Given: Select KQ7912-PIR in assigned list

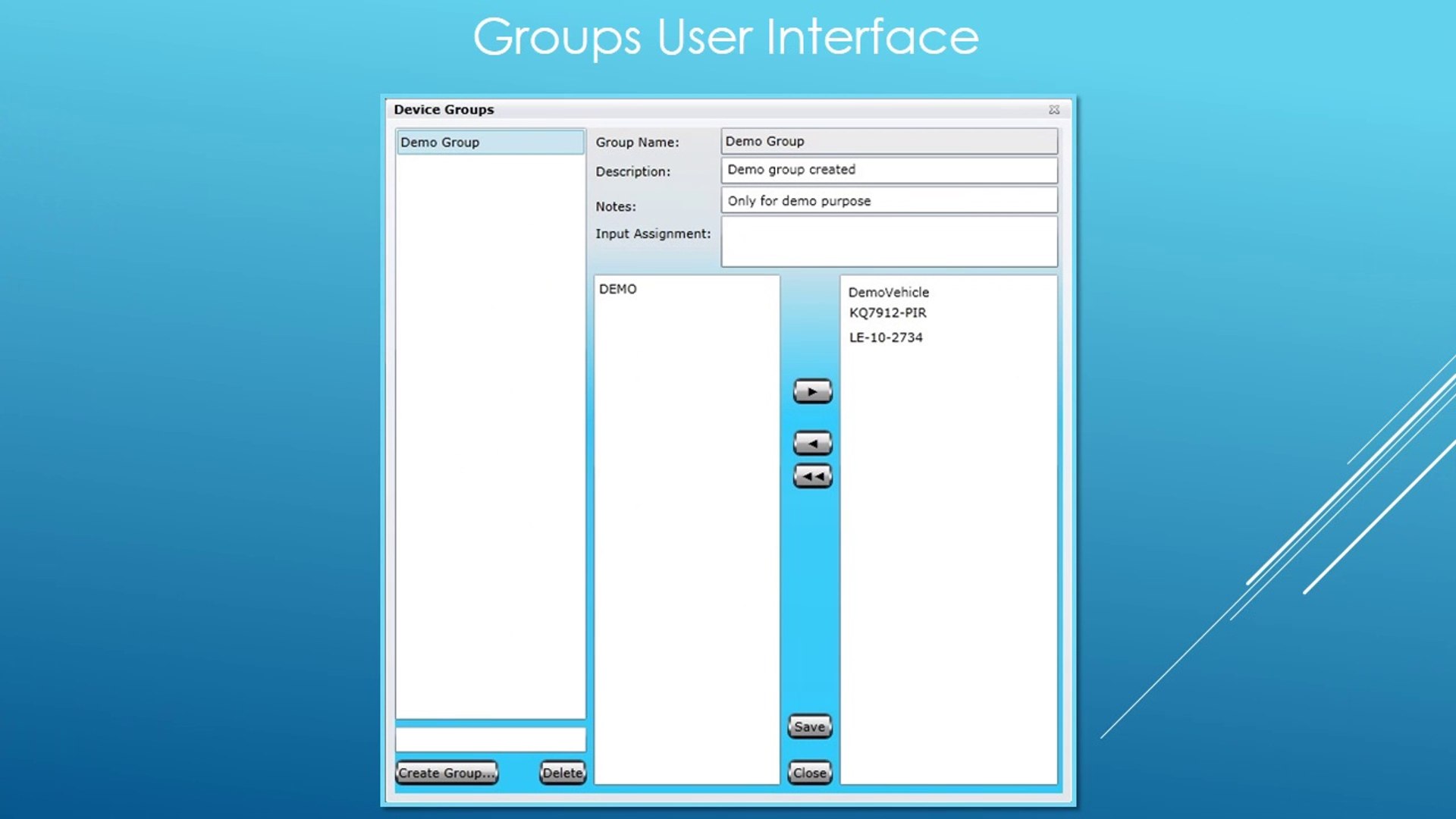Looking at the screenshot, I should (887, 312).
